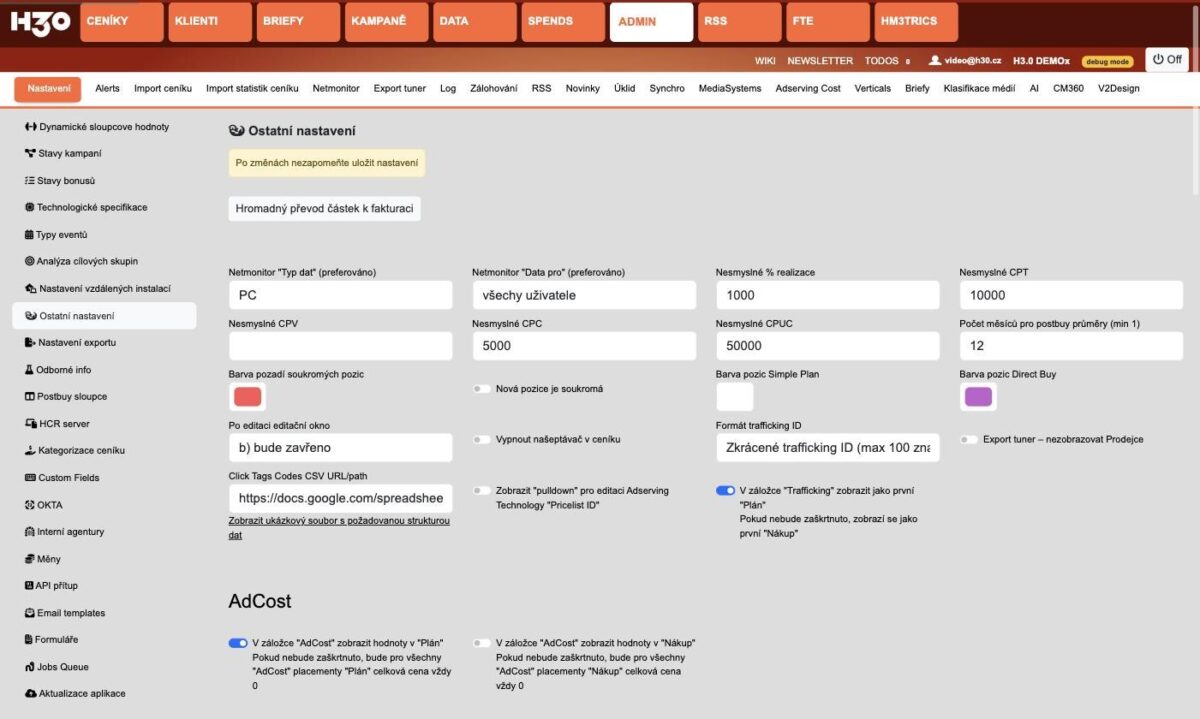This screenshot has width=1200, height=719.
Task: Click the OKTA sidebar icon
Action: 29,505
